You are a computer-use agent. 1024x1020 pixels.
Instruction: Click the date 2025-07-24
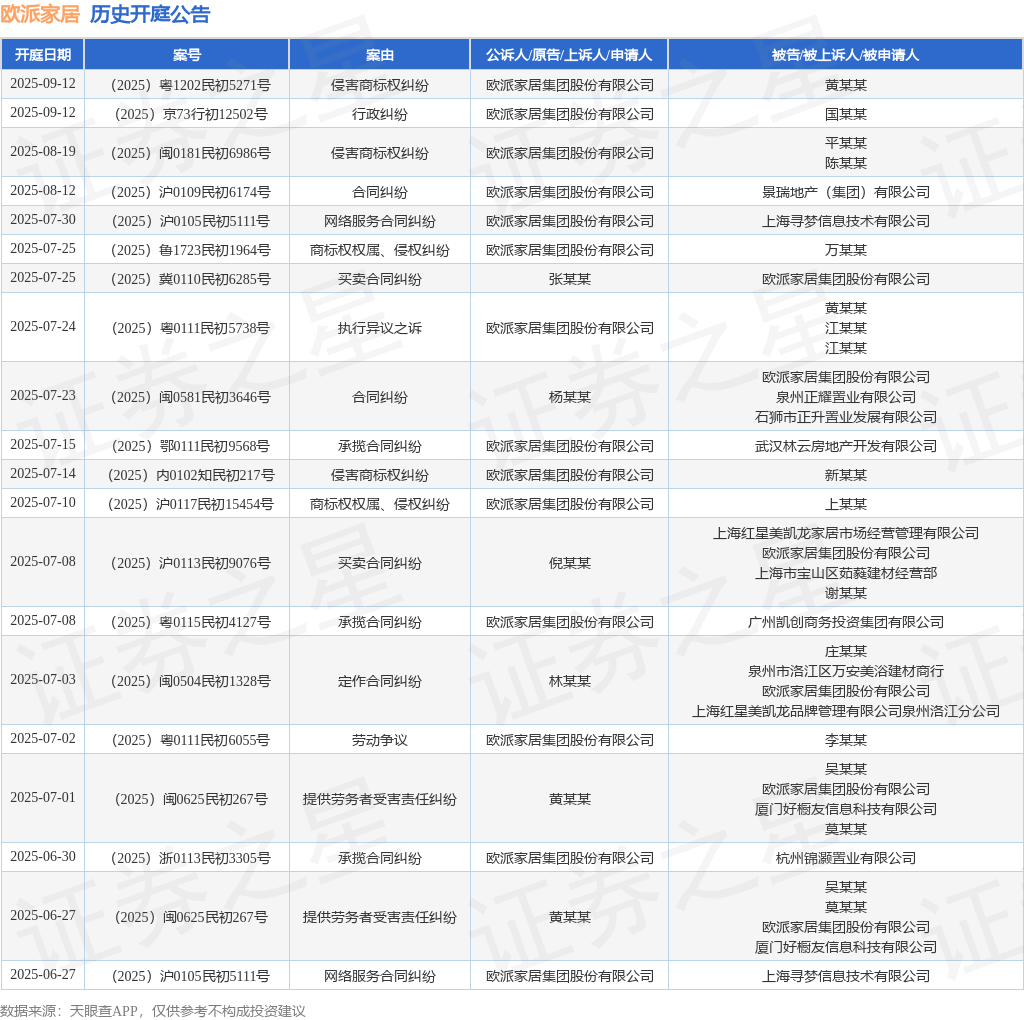[x=43, y=327]
